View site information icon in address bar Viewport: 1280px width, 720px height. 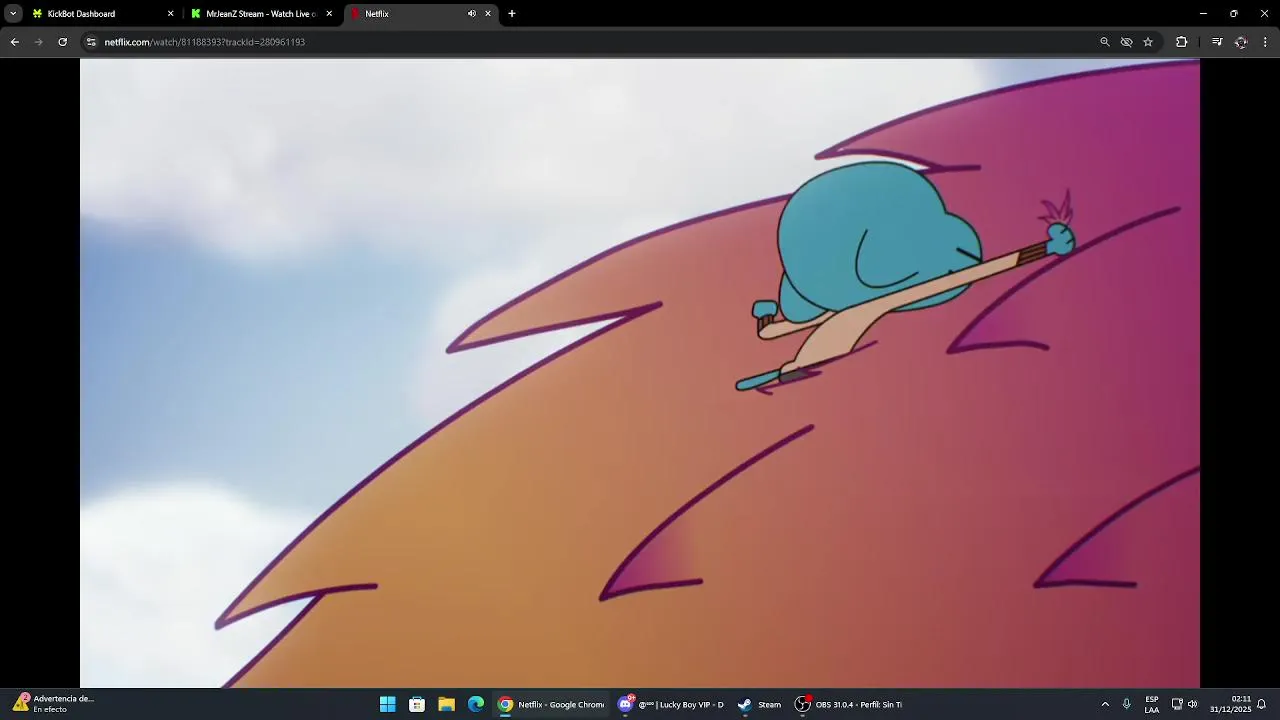tap(91, 42)
